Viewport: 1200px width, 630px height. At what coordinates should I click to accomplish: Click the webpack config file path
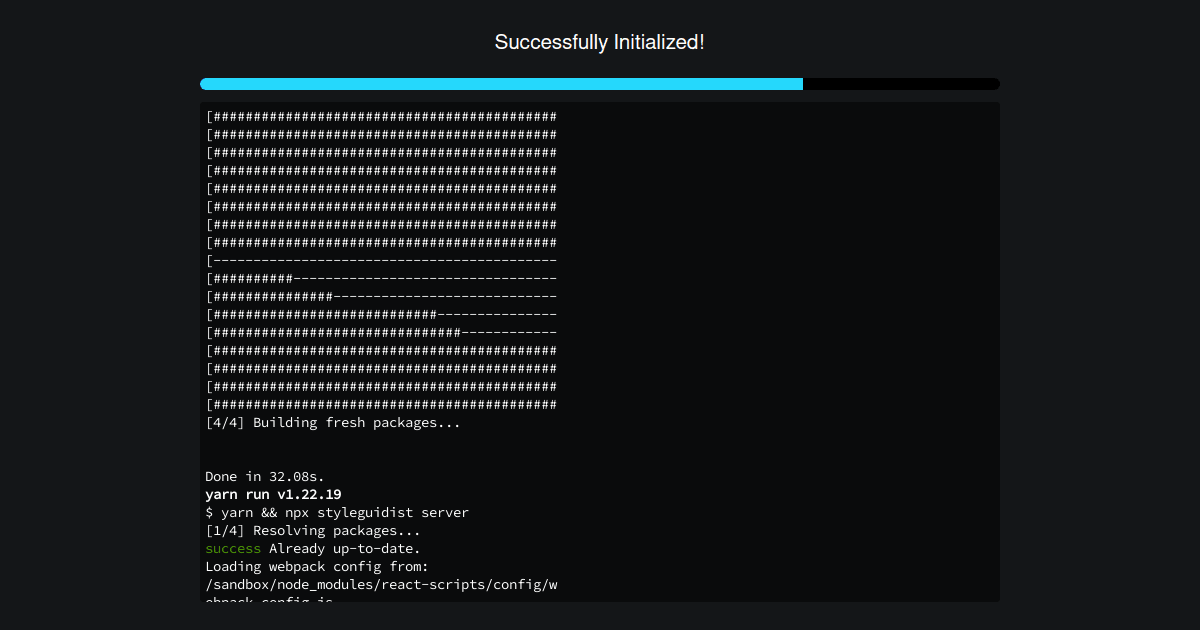click(382, 584)
